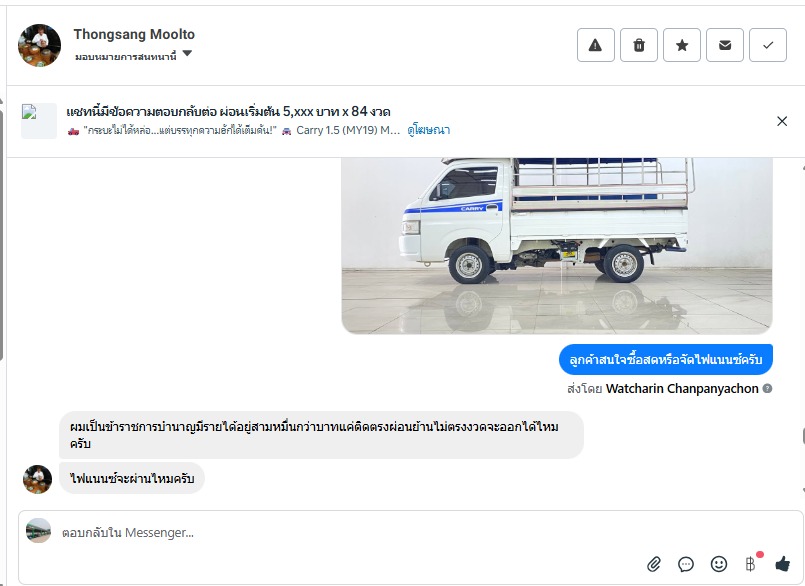
Task: Dismiss the ad reply banner
Action: point(782,121)
